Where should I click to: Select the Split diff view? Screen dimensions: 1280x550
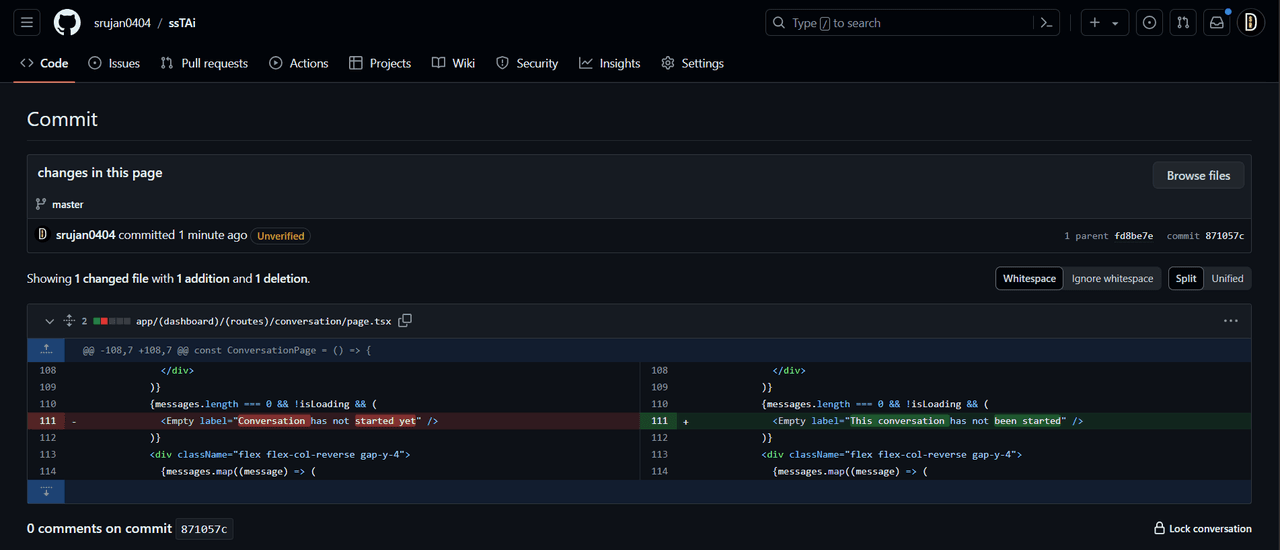tap(1186, 278)
